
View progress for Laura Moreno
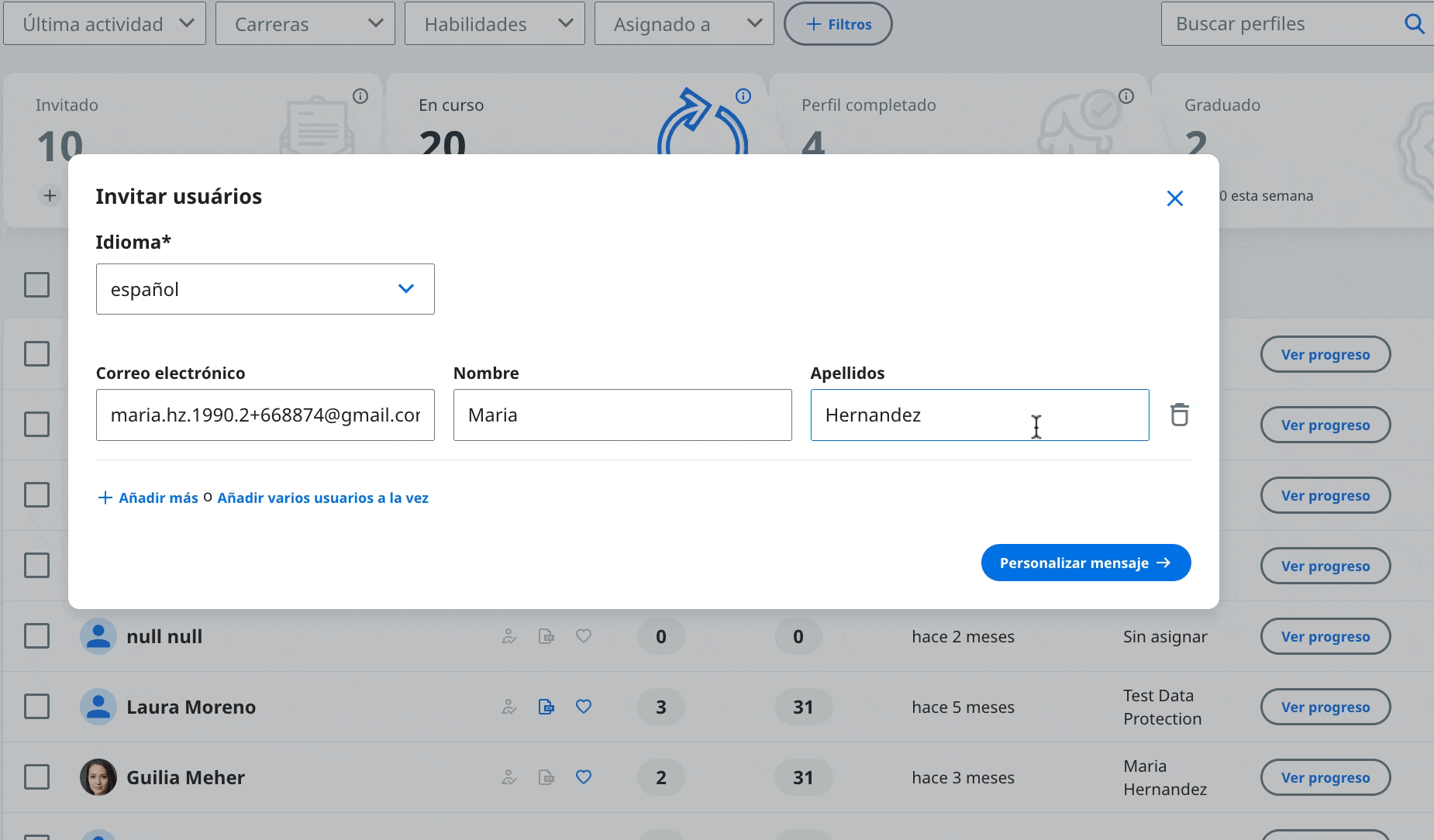[1325, 707]
